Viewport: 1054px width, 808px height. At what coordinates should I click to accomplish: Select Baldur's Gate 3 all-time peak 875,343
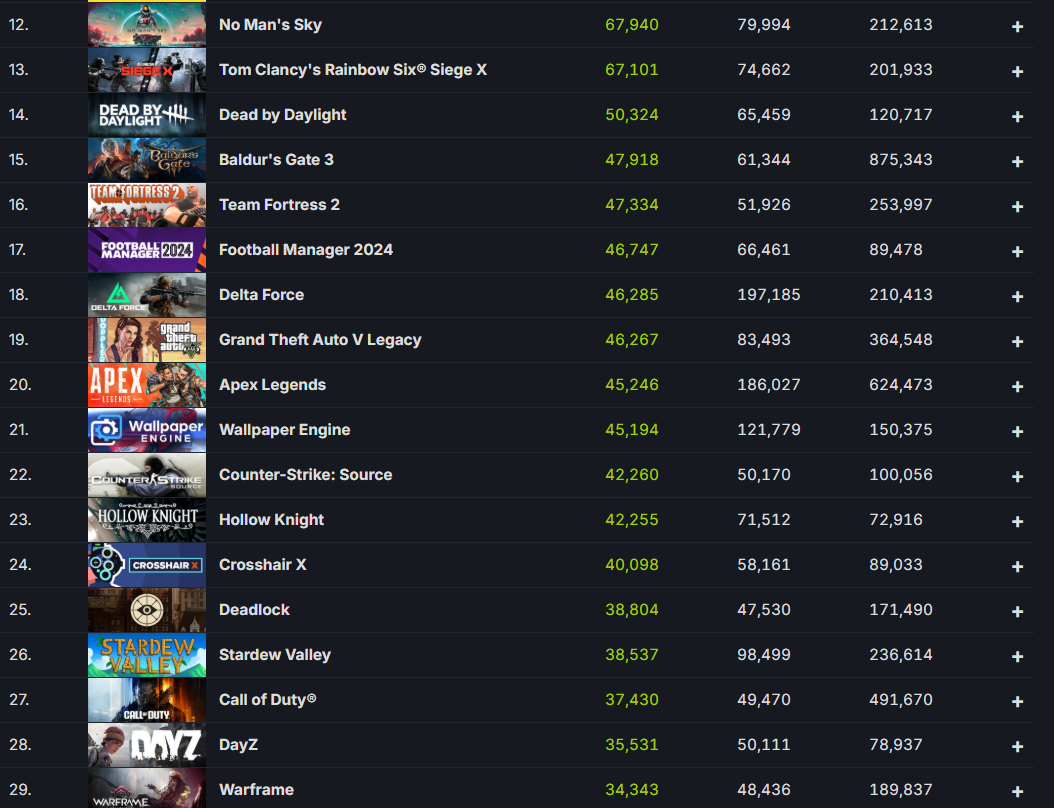coord(901,160)
